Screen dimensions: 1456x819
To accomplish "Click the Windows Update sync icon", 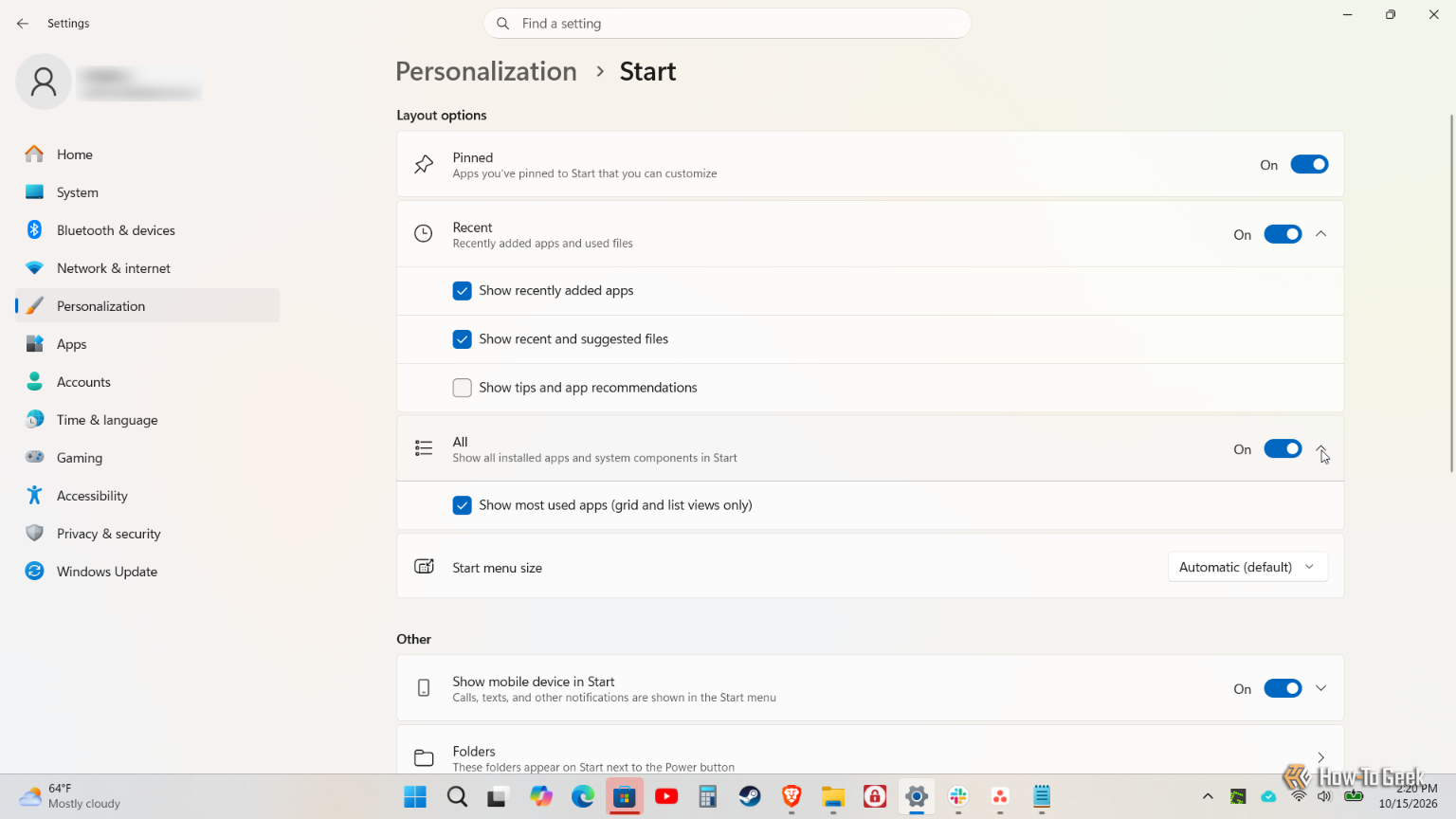I will pyautogui.click(x=35, y=571).
